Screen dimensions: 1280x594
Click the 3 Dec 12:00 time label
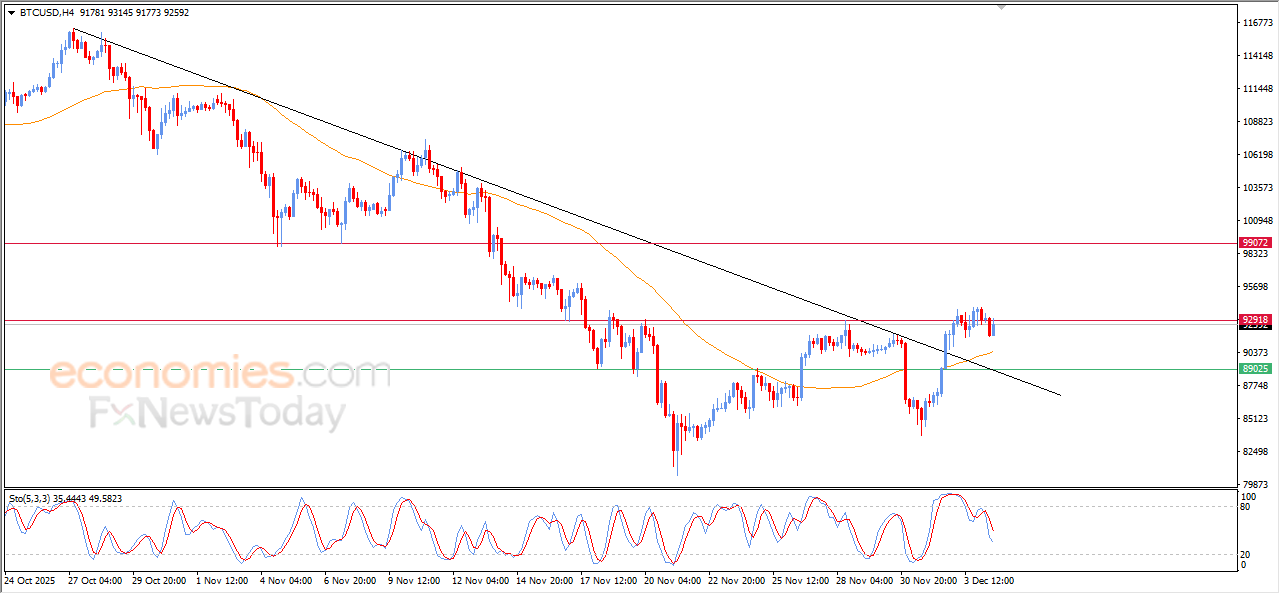pos(989,580)
